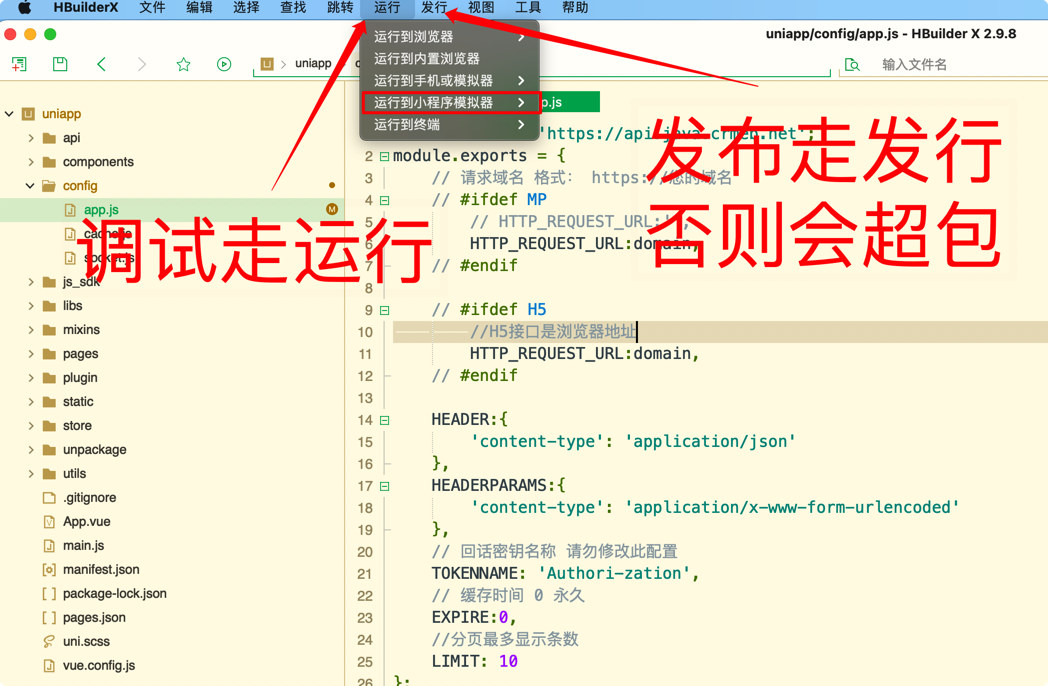Click the bookmark star icon
Viewport: 1048px width, 686px height.
click(183, 64)
